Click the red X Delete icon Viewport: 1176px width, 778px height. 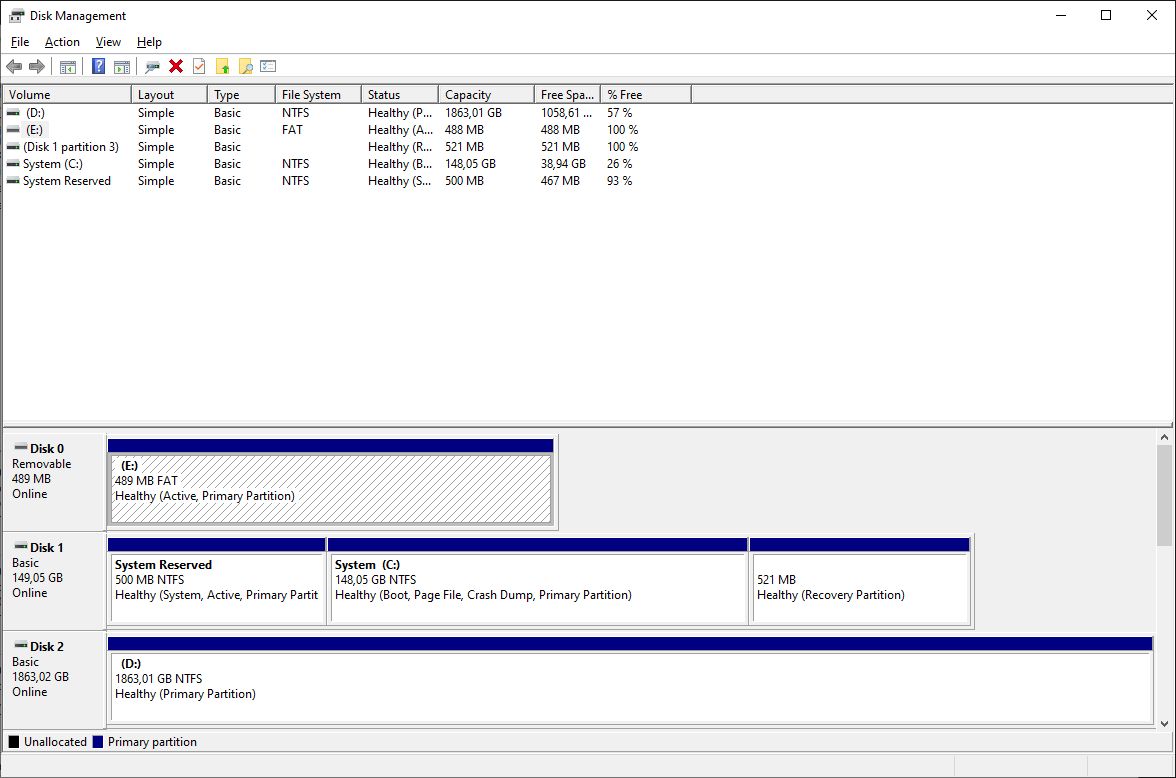[x=176, y=66]
